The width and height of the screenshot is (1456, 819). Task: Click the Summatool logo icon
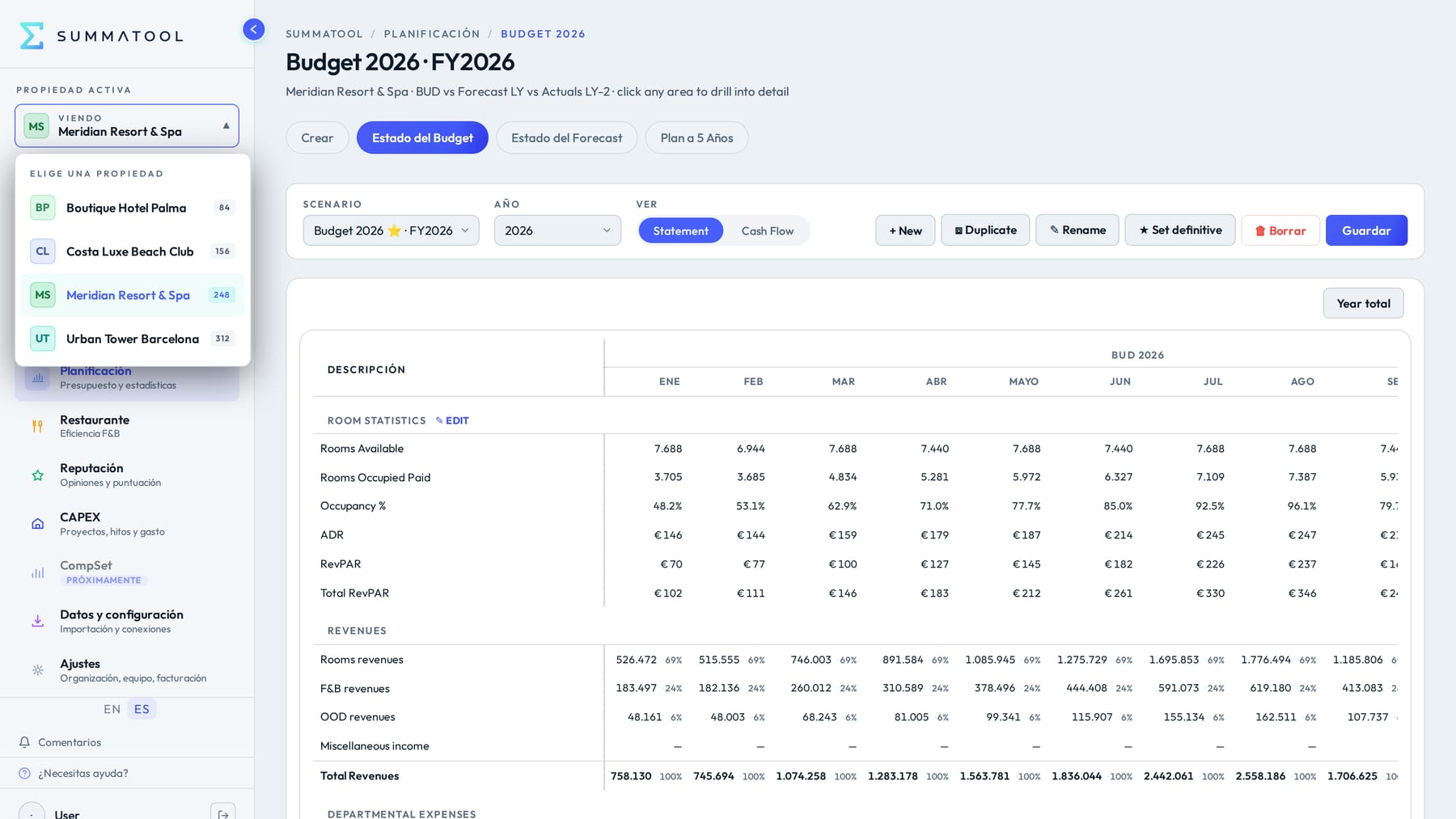[x=32, y=36]
